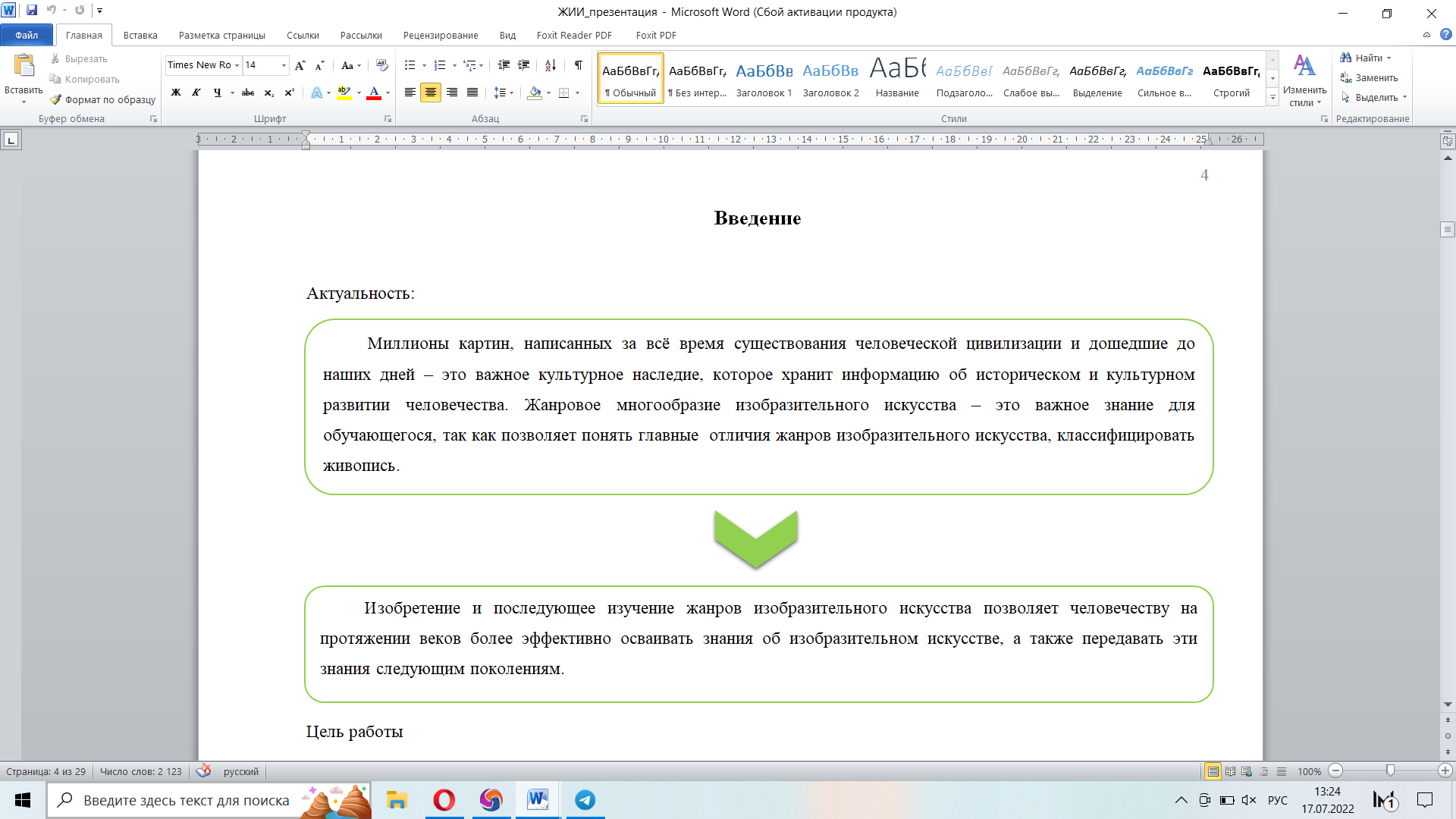Apply yellow text highlight color
This screenshot has height=819, width=1456.
tap(344, 93)
